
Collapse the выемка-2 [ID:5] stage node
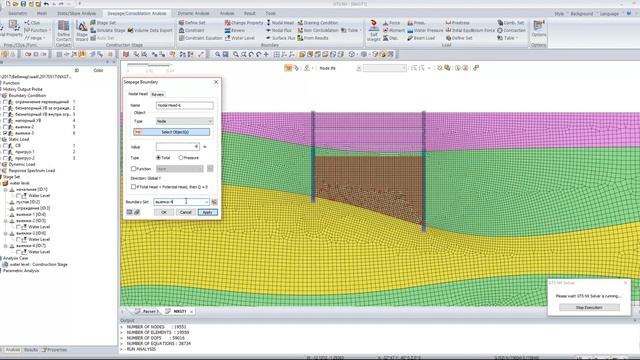6,221
